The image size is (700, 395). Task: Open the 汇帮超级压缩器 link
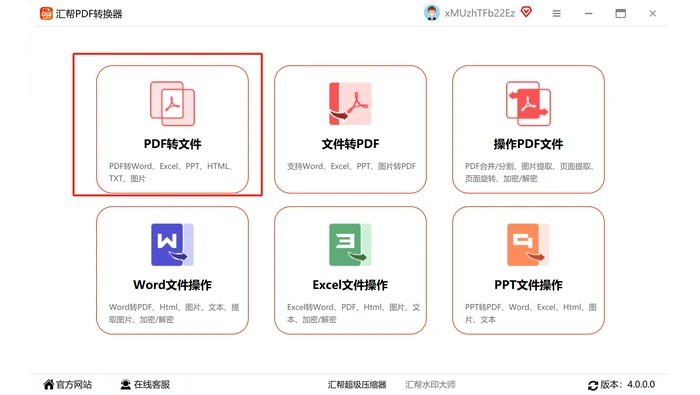pos(357,385)
